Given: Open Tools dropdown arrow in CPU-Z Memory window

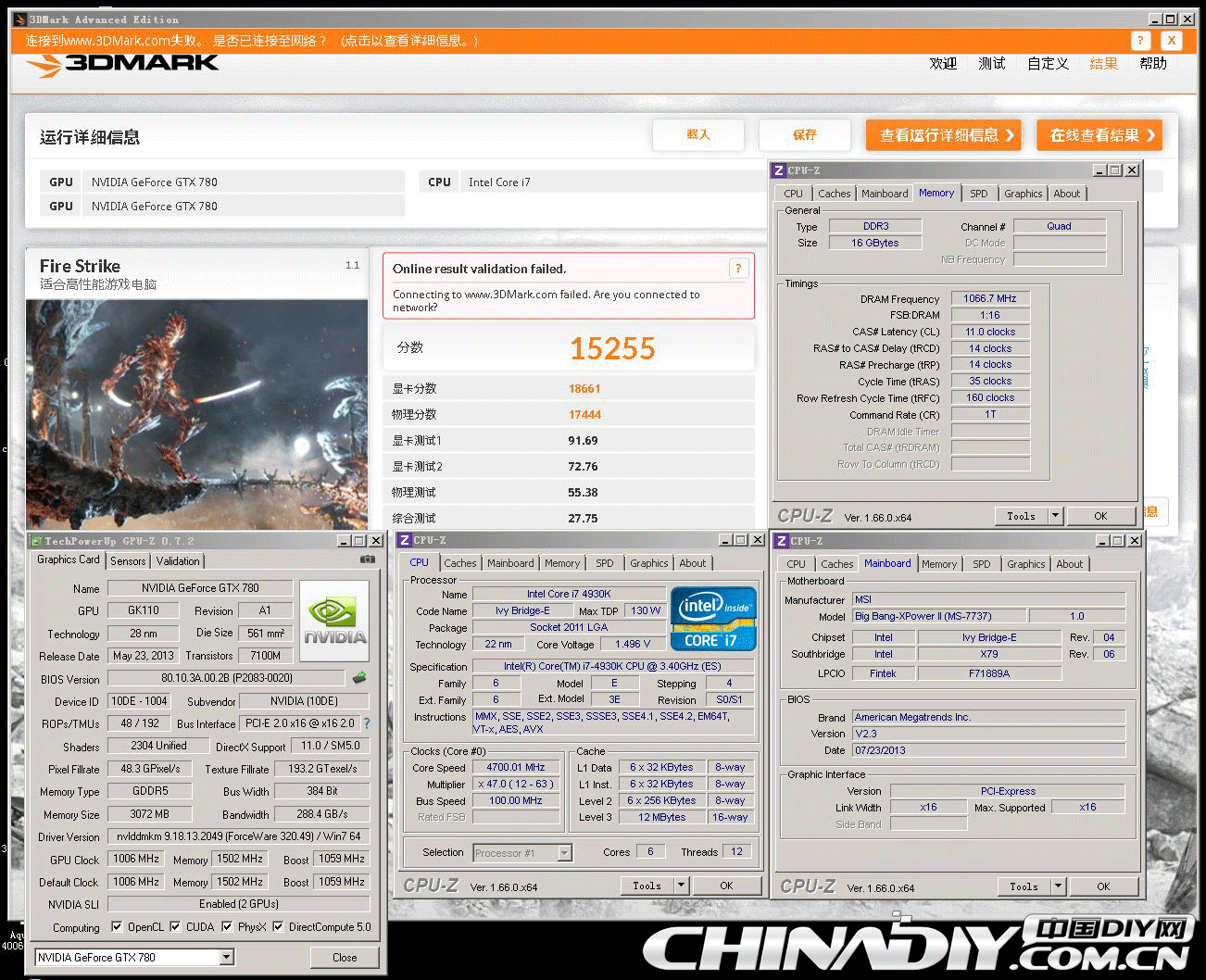Looking at the screenshot, I should click(1055, 516).
